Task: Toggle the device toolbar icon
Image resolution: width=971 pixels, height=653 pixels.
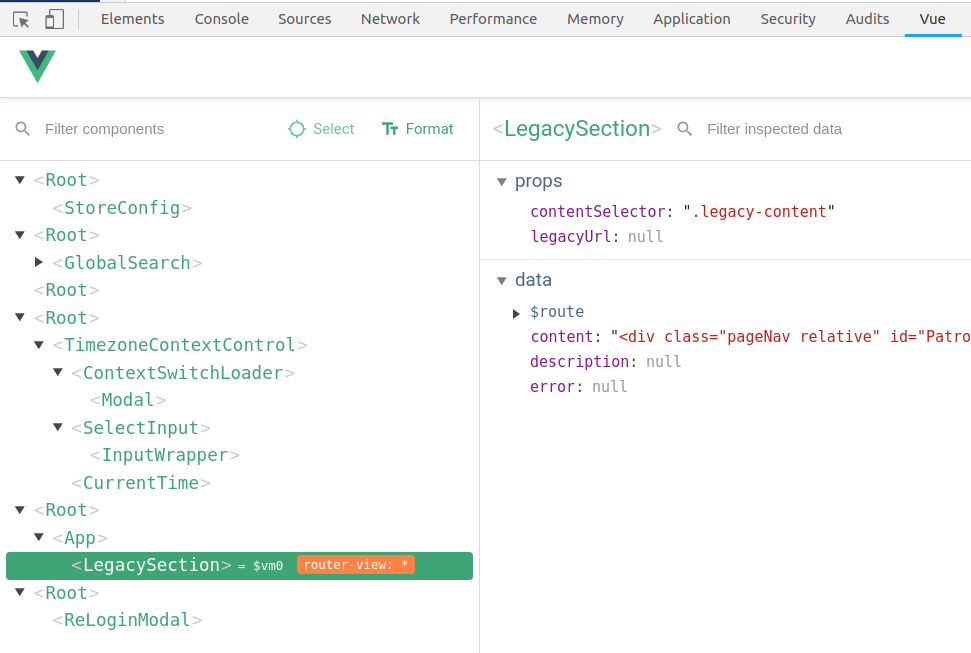Action: tap(54, 19)
